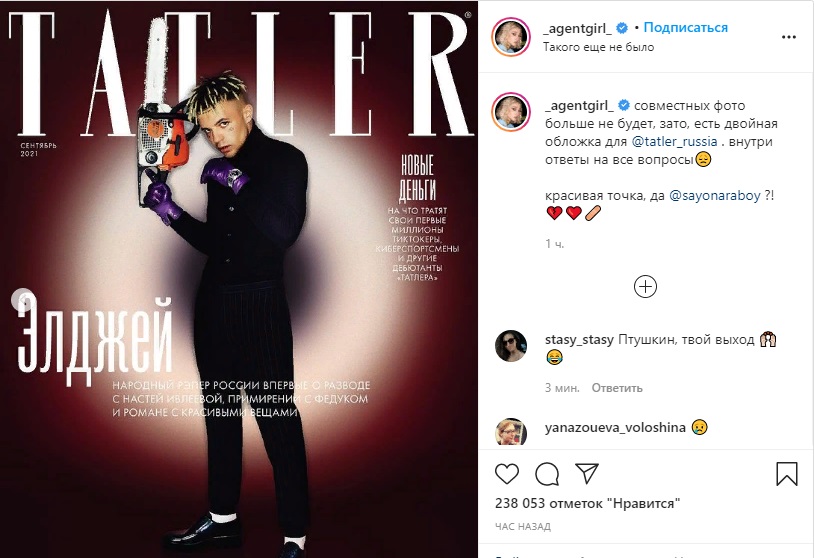814x558 pixels.
Task: Open comment bubble icon
Action: tap(547, 474)
